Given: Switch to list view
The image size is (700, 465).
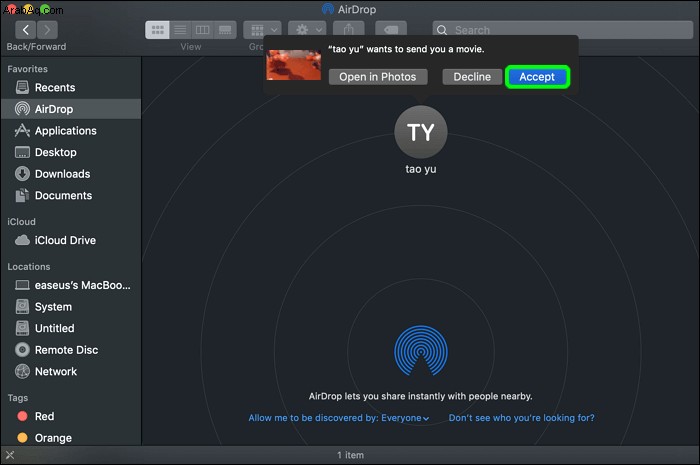Looking at the screenshot, I should (x=180, y=30).
